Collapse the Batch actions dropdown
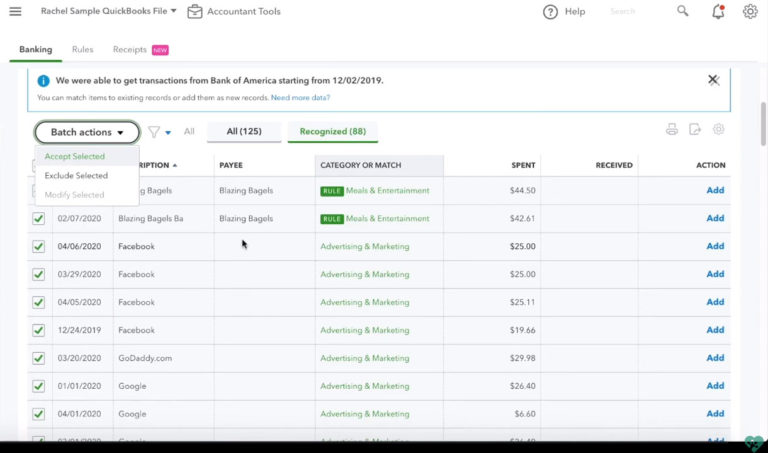Viewport: 768px width, 453px height. click(87, 132)
